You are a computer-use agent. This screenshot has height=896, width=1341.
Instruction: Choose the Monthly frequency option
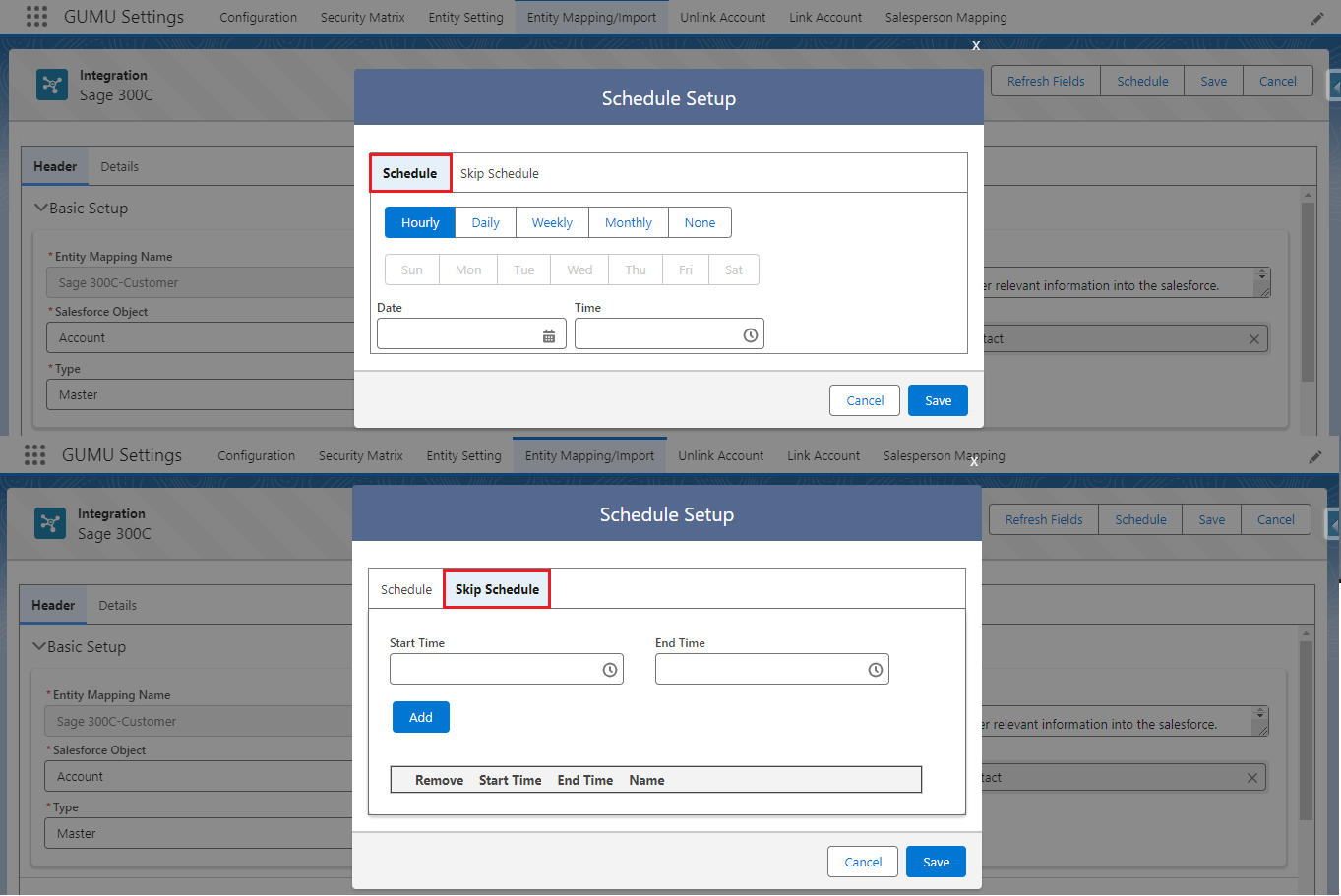[x=629, y=223]
